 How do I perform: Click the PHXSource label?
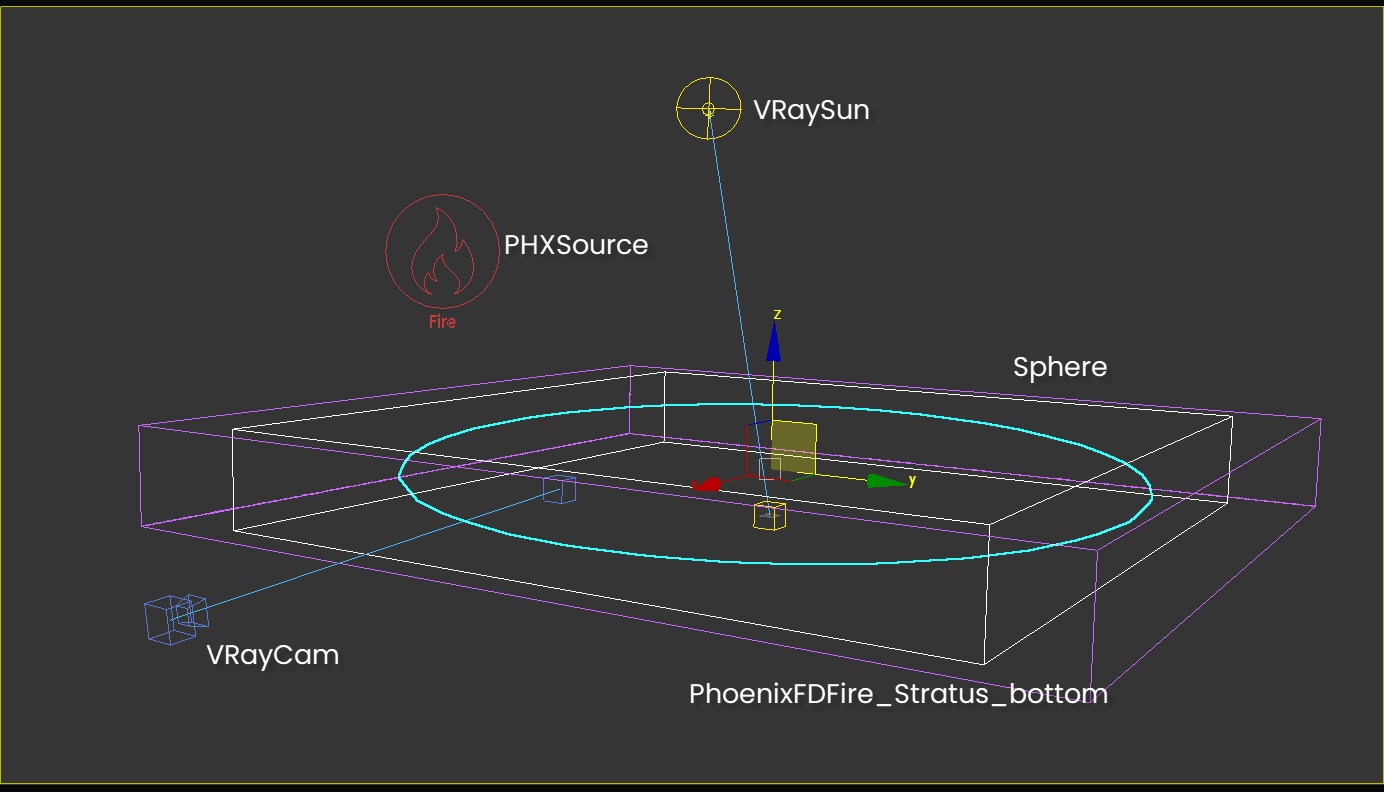(x=576, y=245)
